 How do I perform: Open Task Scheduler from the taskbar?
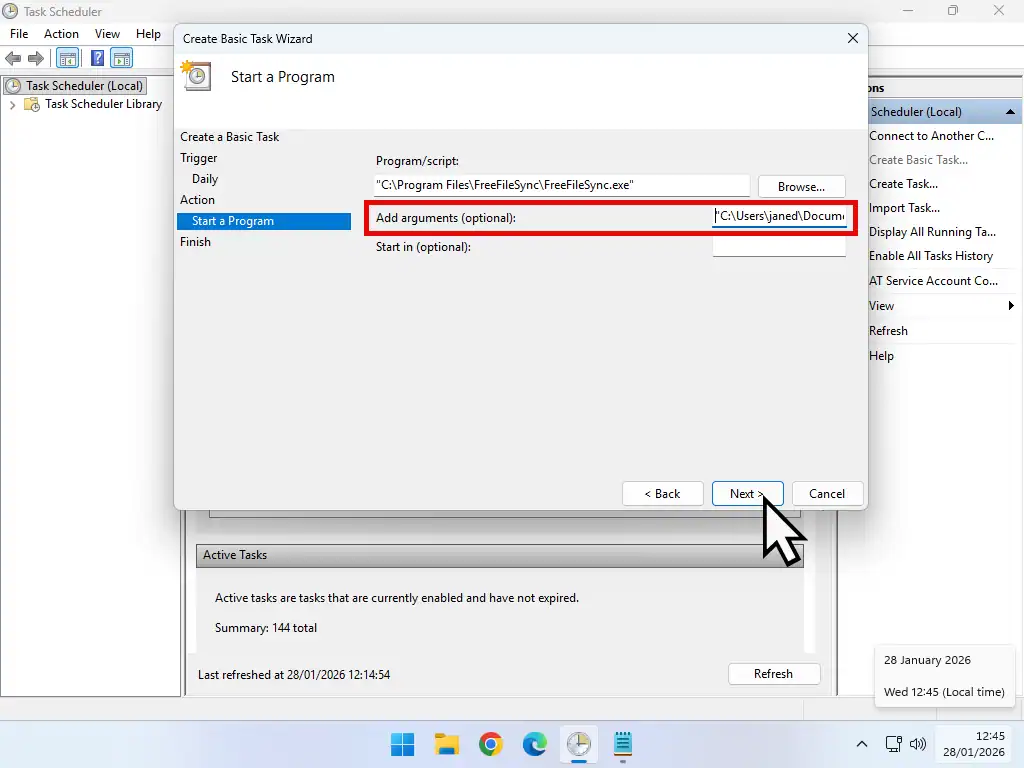[579, 744]
